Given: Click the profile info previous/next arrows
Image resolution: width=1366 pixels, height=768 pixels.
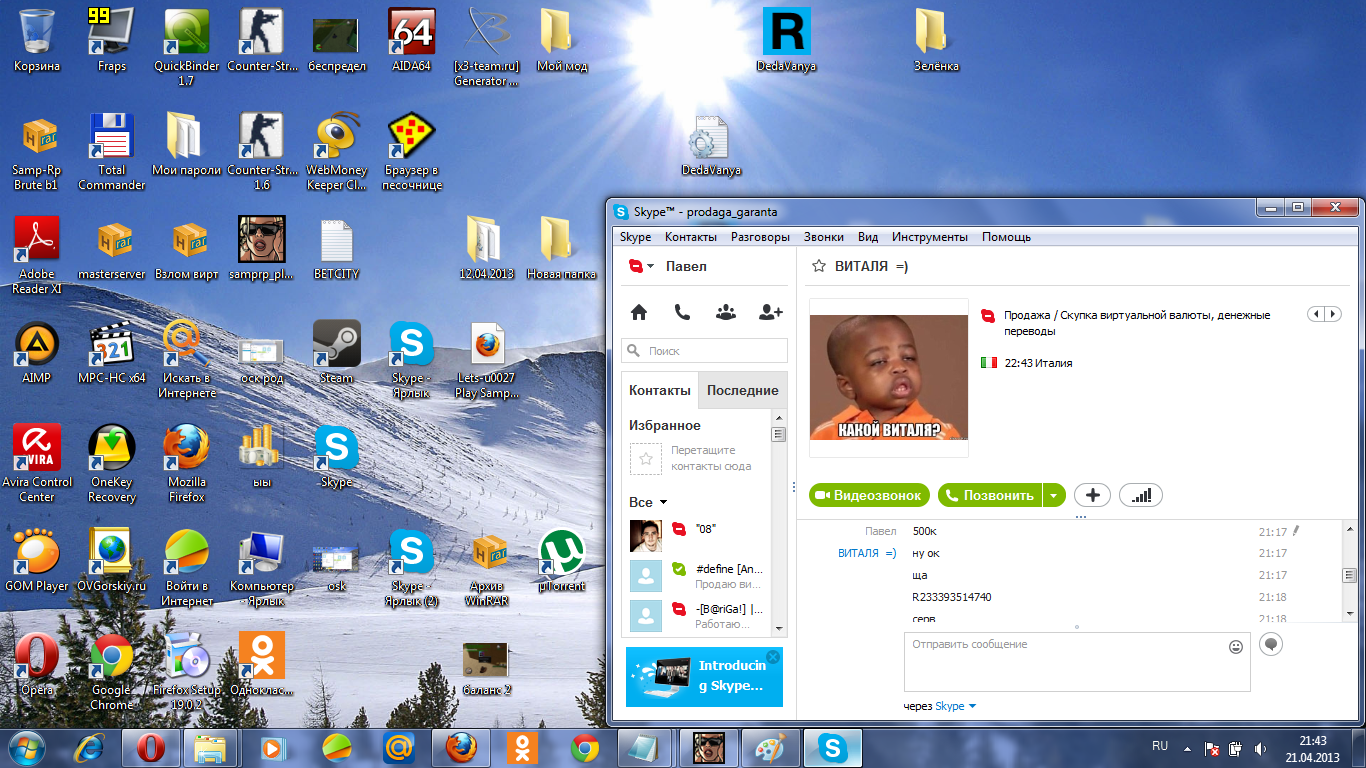Looking at the screenshot, I should pyautogui.click(x=1324, y=314).
